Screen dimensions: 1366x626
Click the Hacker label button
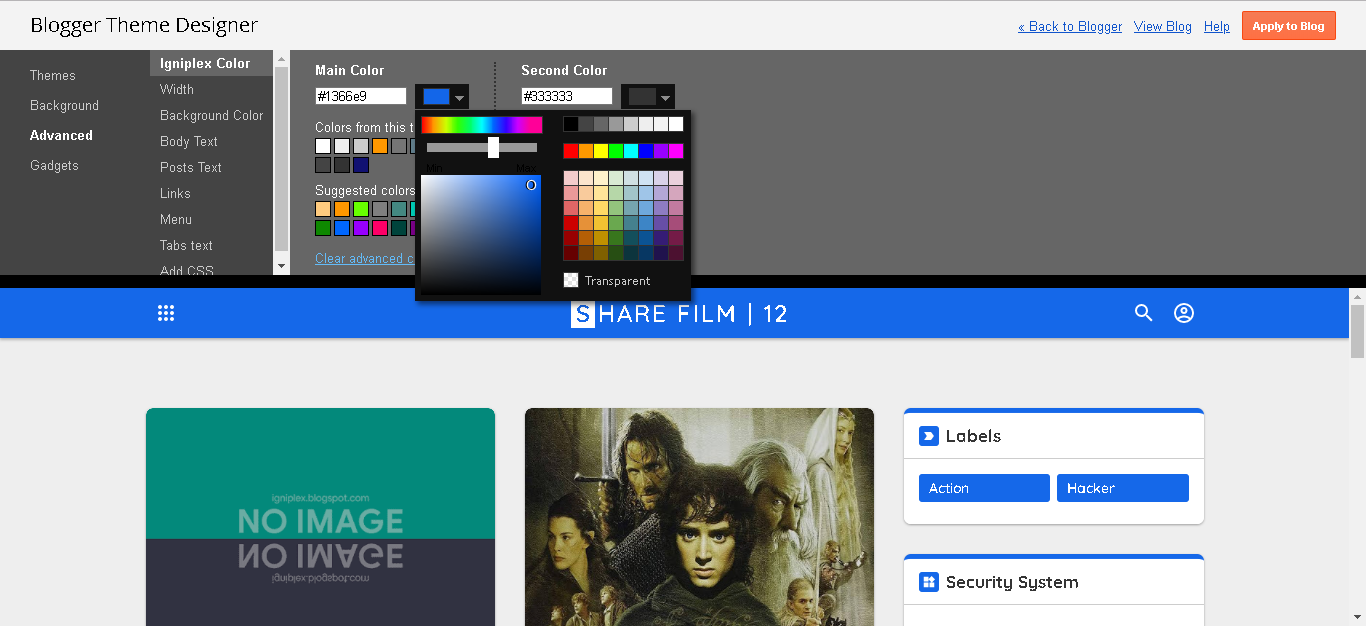(1123, 488)
